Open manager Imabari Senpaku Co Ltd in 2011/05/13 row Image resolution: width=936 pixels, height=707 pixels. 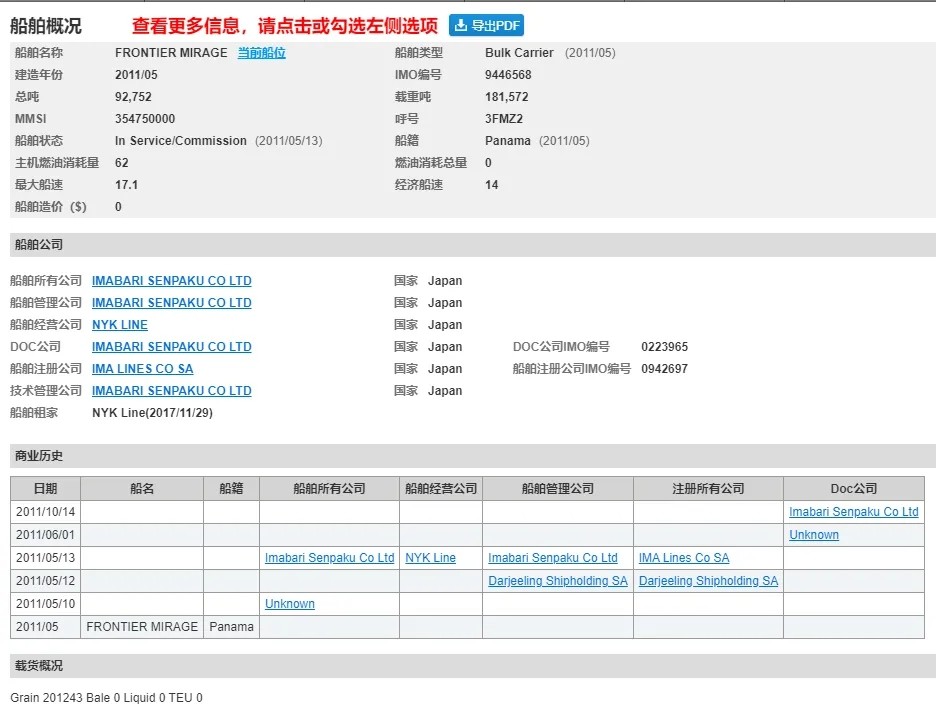pos(553,558)
